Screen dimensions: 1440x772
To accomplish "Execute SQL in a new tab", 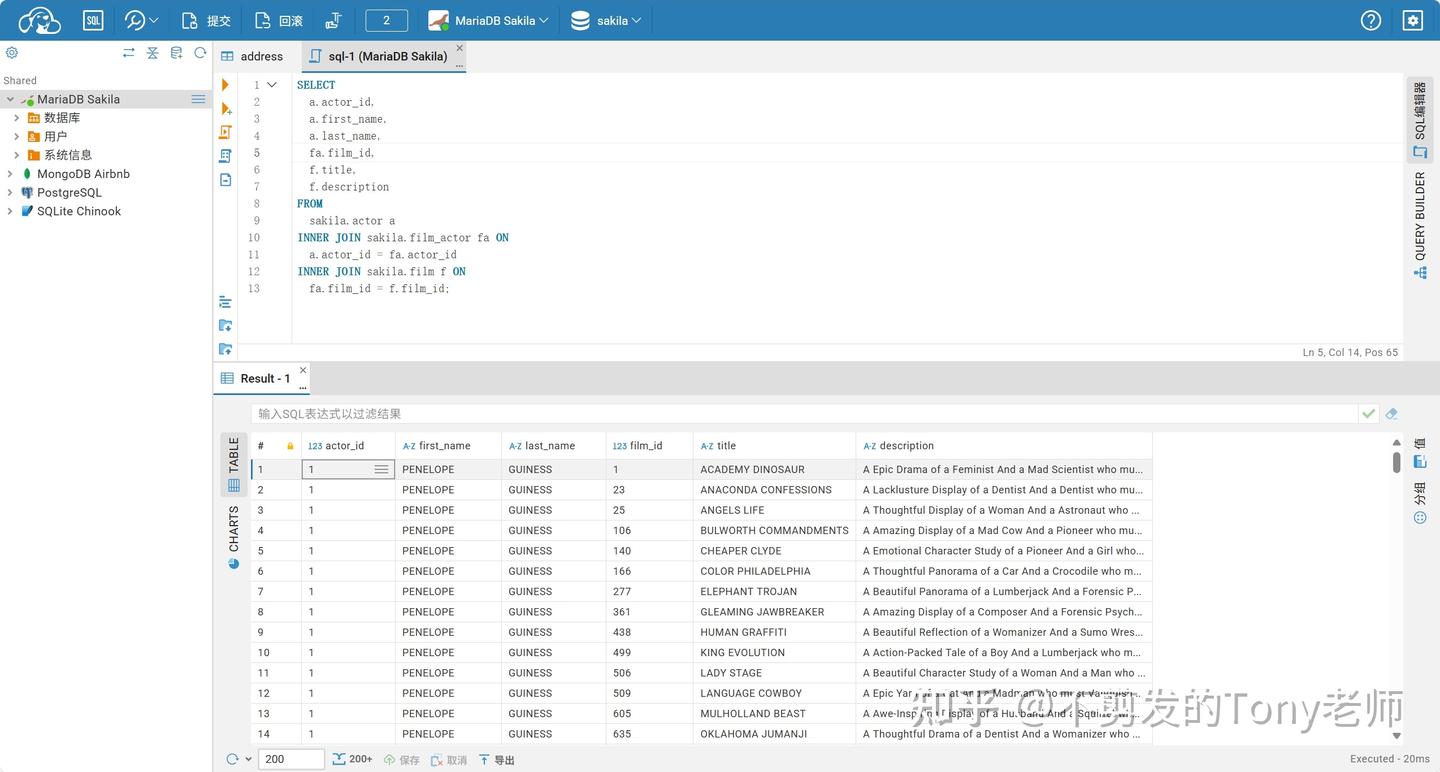I will pyautogui.click(x=225, y=108).
